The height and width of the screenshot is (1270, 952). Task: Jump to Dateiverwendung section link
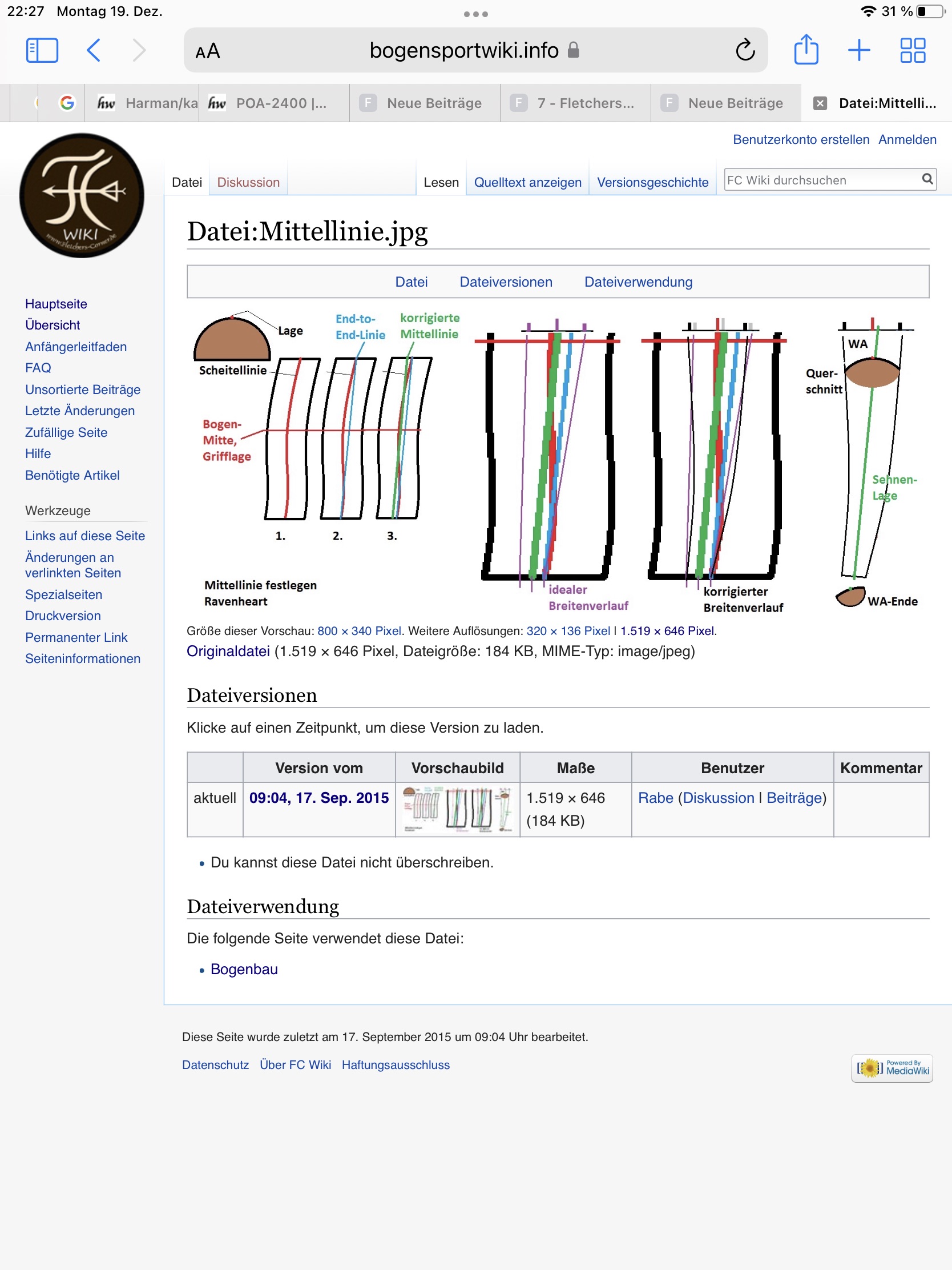638,282
